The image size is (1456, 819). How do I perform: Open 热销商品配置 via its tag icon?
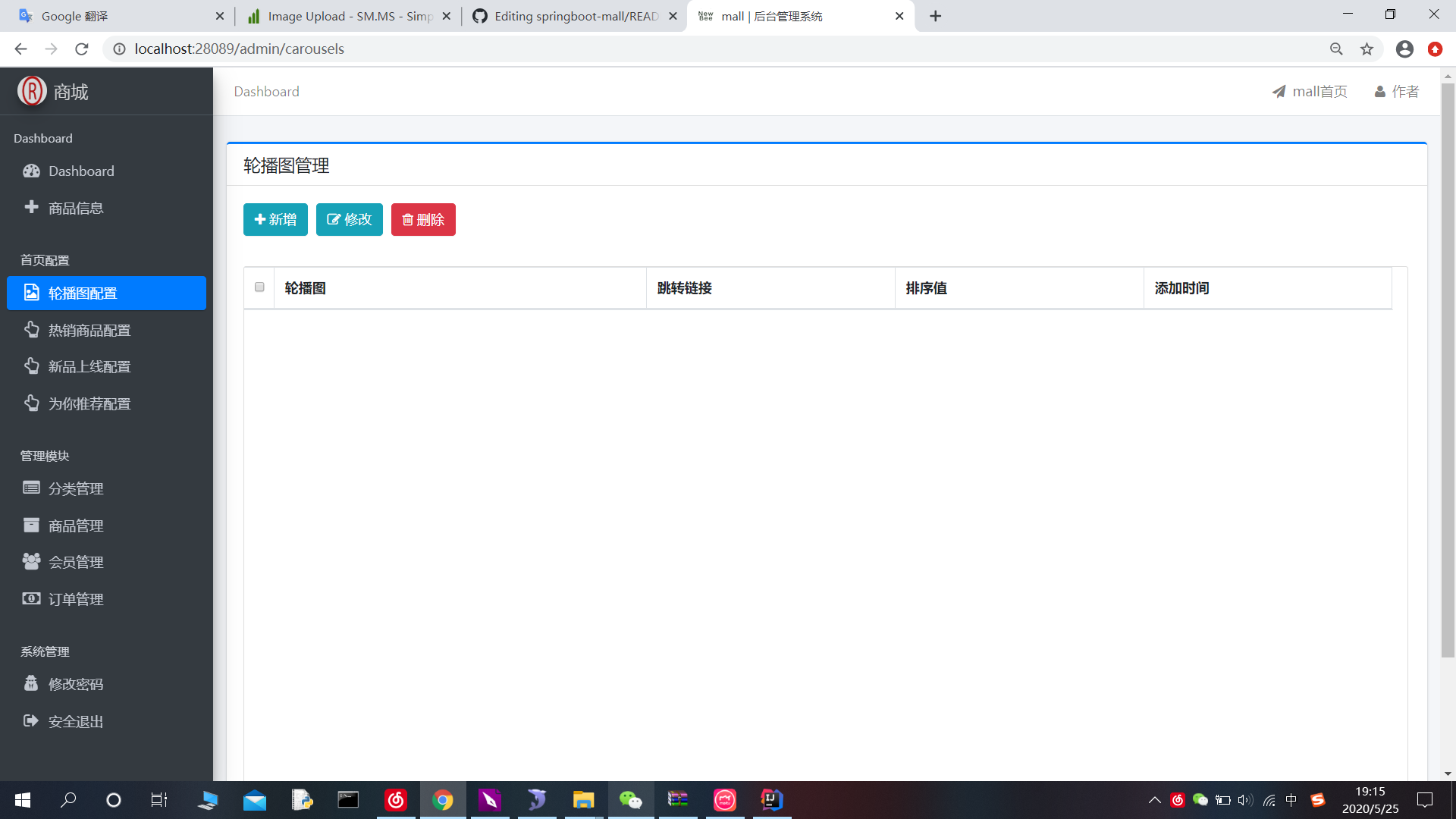click(x=31, y=329)
